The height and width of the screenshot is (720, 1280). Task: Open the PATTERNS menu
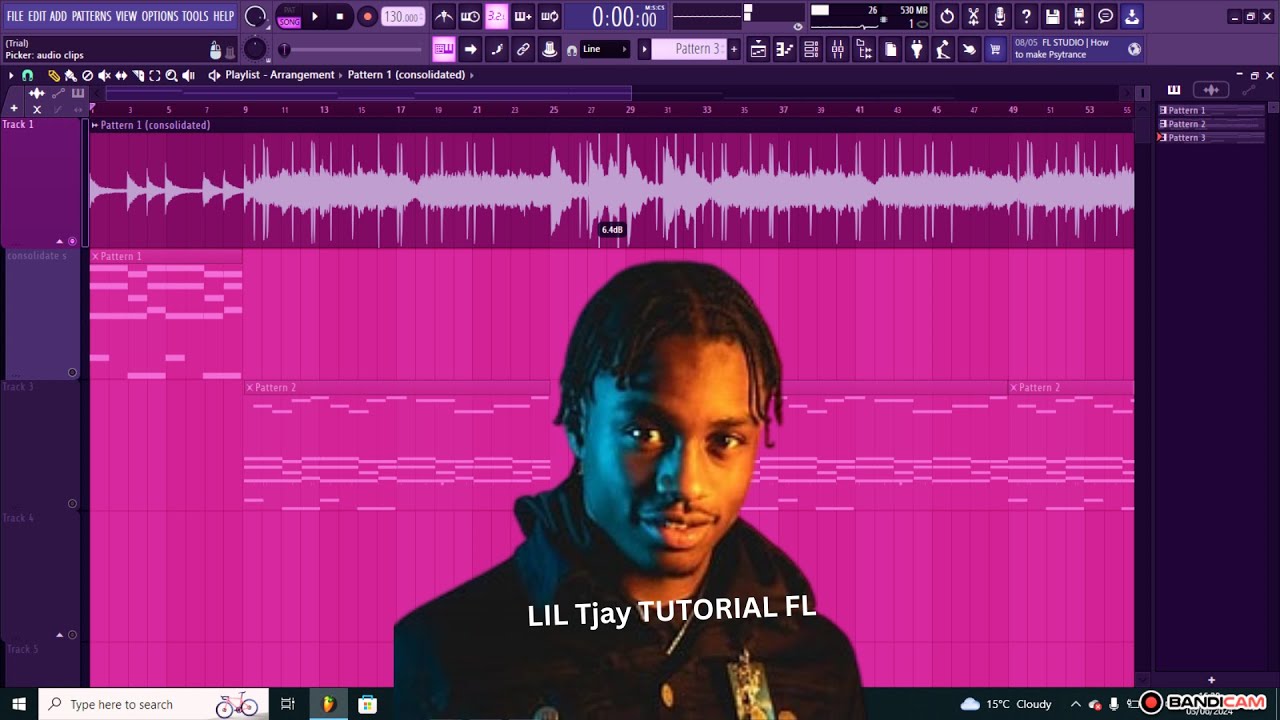click(x=91, y=16)
